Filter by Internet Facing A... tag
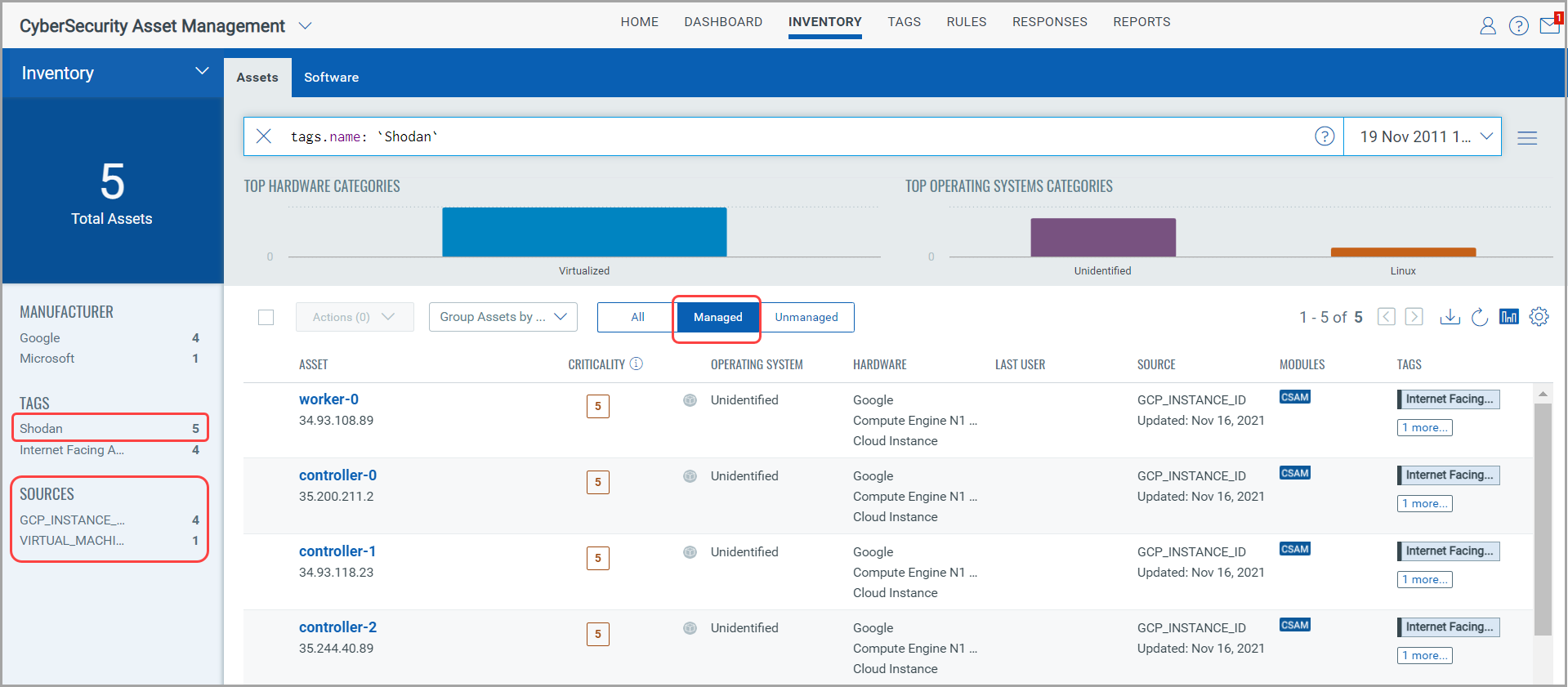Viewport: 1568px width, 687px height. tap(109, 450)
